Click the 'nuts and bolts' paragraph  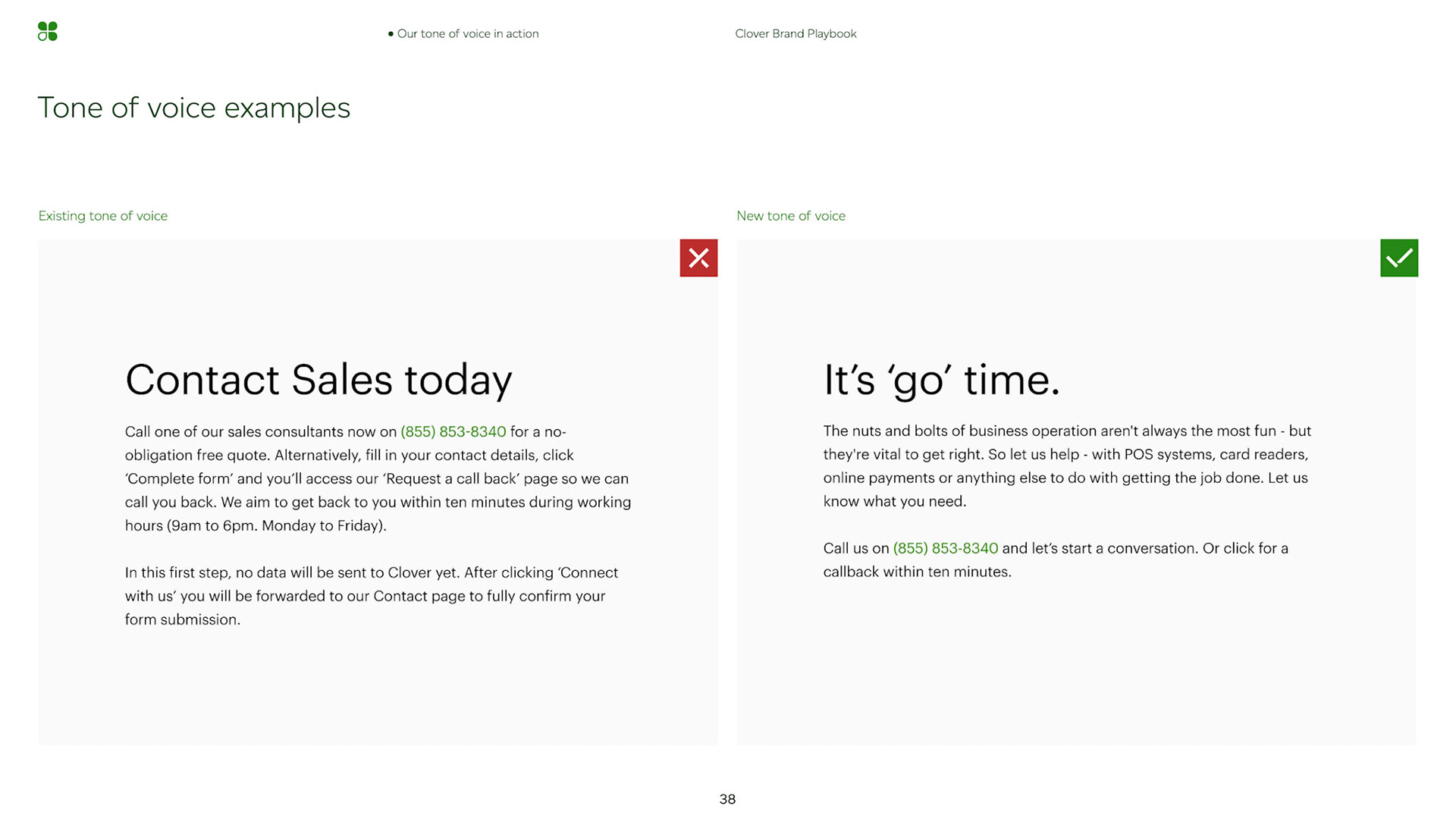(x=1067, y=465)
